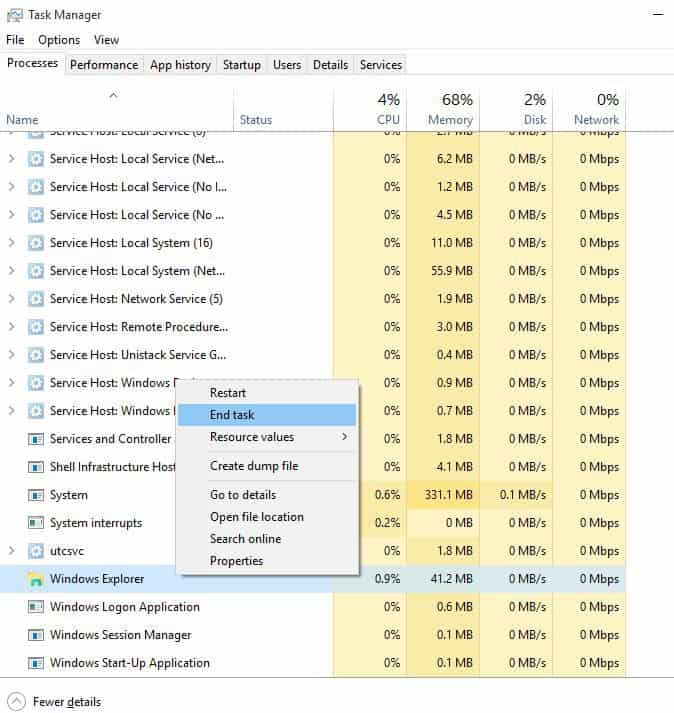674x713 pixels.
Task: Open the File menu
Action: 15,40
